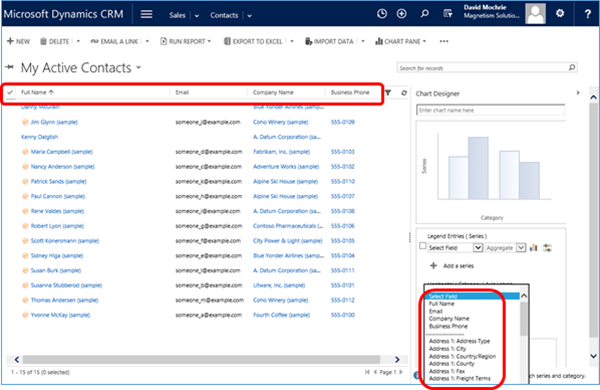Click DELETE in the command bar
600x390 pixels.
pos(55,41)
